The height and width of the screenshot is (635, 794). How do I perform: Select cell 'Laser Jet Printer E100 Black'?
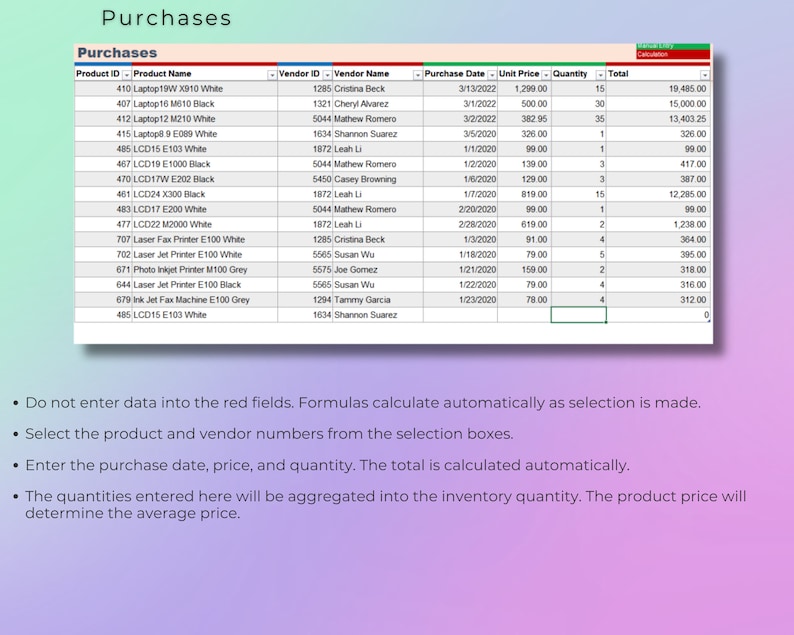[x=205, y=285]
